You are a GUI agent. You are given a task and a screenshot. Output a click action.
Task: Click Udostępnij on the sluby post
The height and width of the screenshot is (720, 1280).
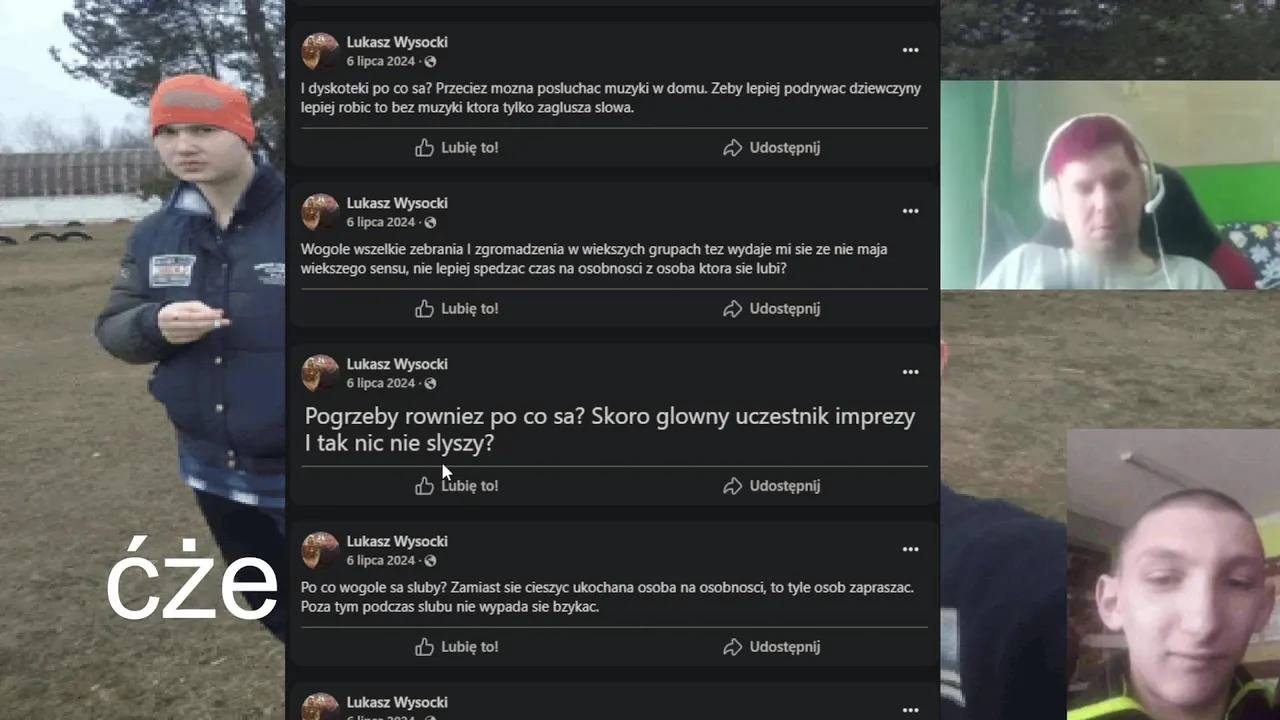click(771, 647)
